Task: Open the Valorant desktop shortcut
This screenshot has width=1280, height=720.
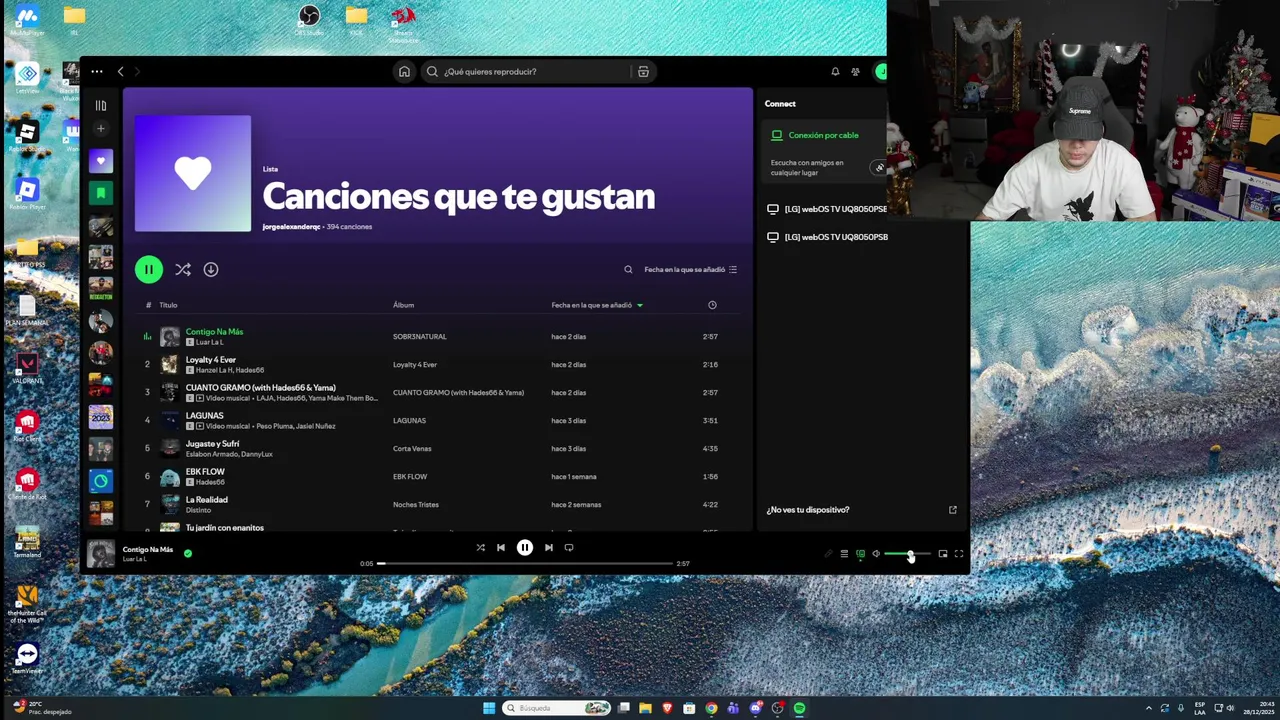Action: pos(27,367)
